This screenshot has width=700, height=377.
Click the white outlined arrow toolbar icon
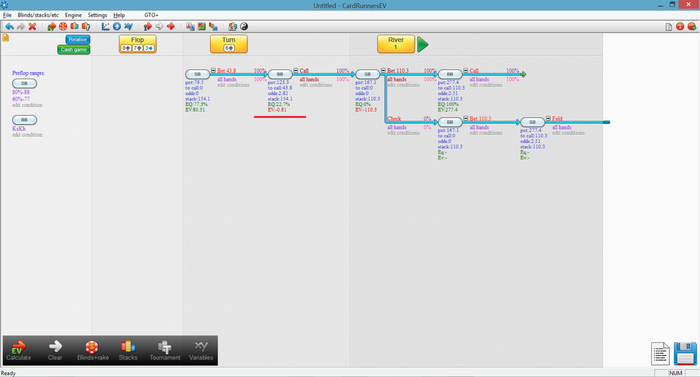159,26
